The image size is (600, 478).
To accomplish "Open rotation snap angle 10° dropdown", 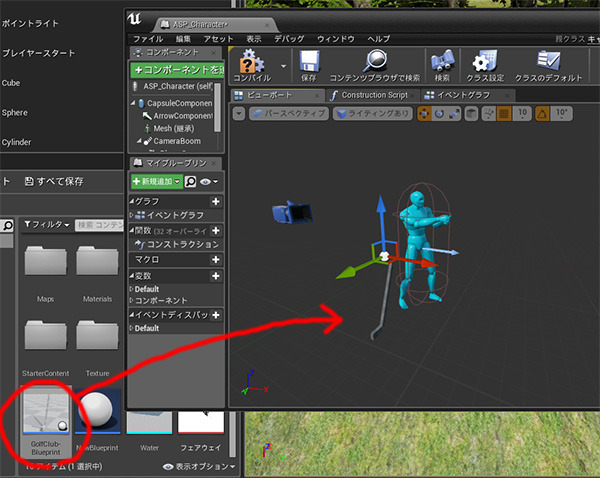I will (x=561, y=114).
